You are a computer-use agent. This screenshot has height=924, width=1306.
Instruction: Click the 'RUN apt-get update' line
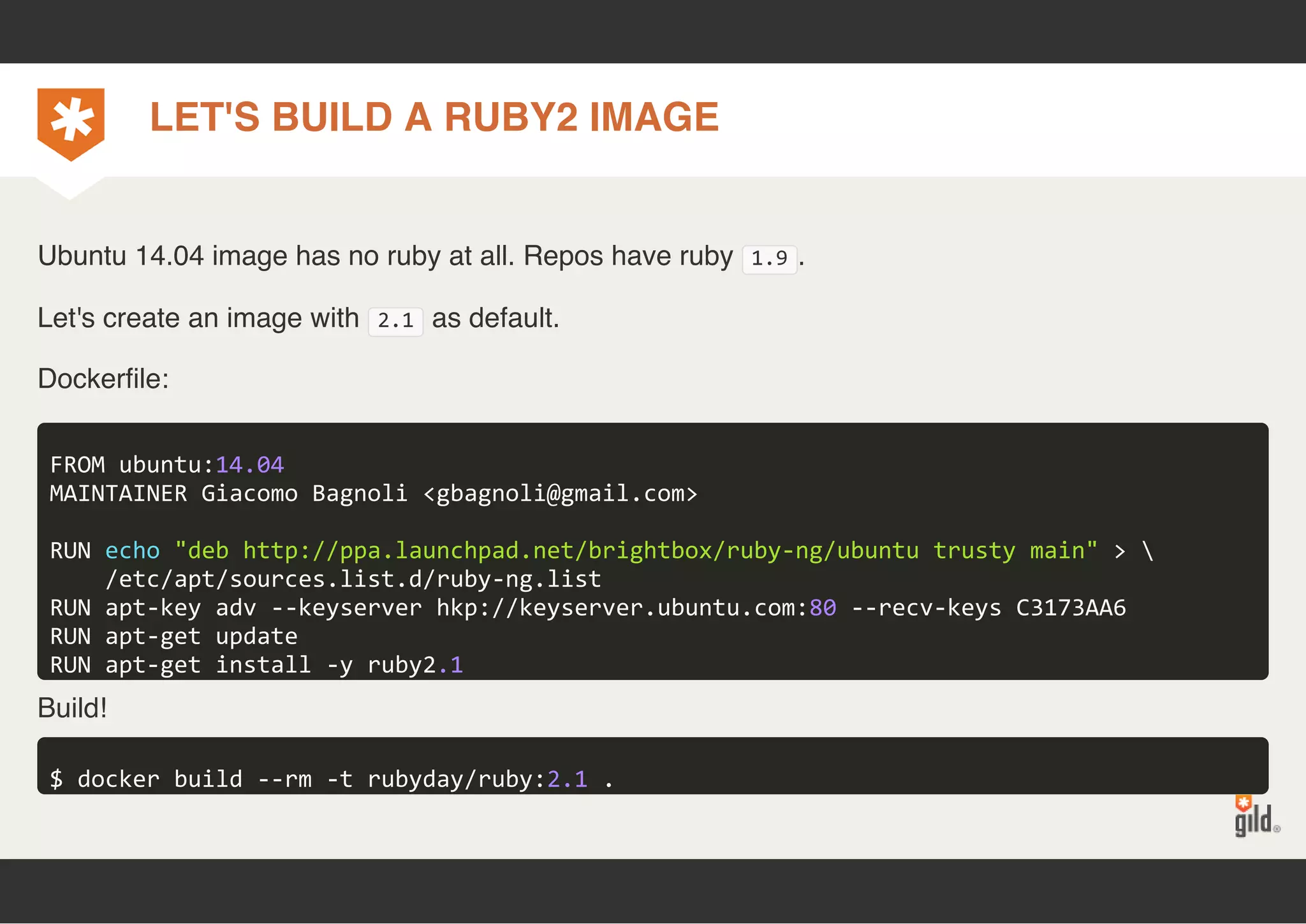coord(174,636)
